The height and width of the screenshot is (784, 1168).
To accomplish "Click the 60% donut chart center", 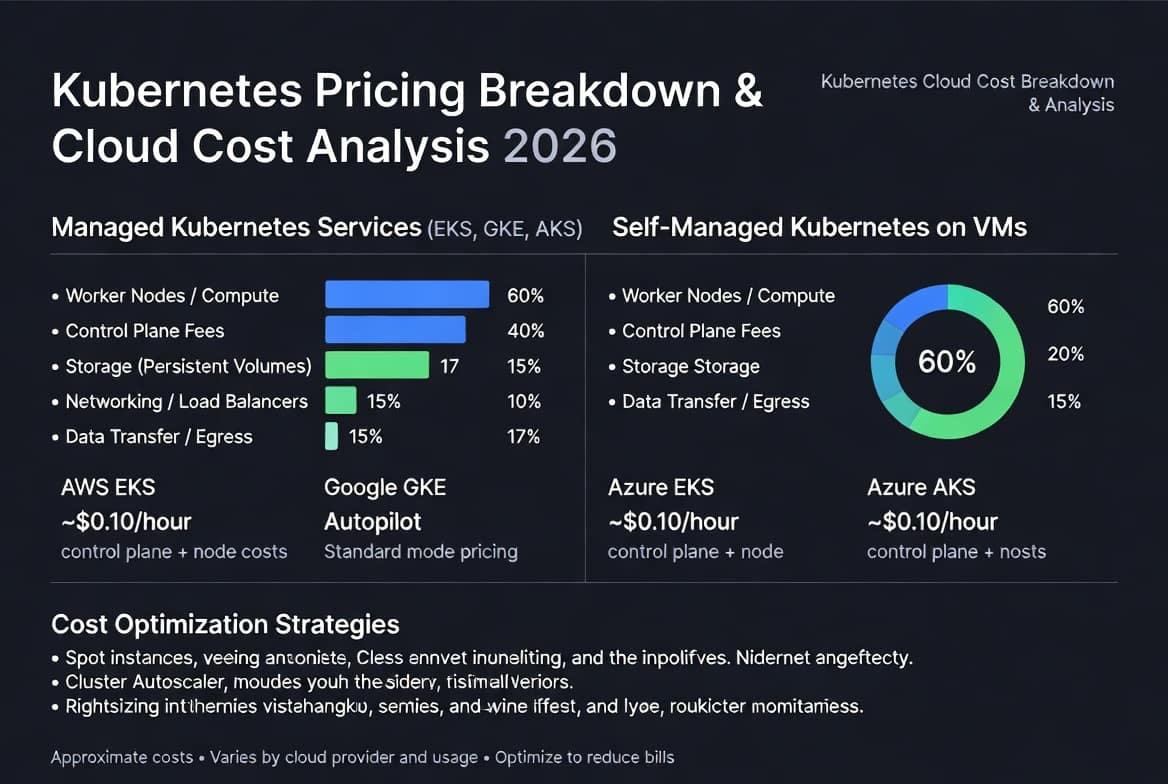I will tap(947, 361).
